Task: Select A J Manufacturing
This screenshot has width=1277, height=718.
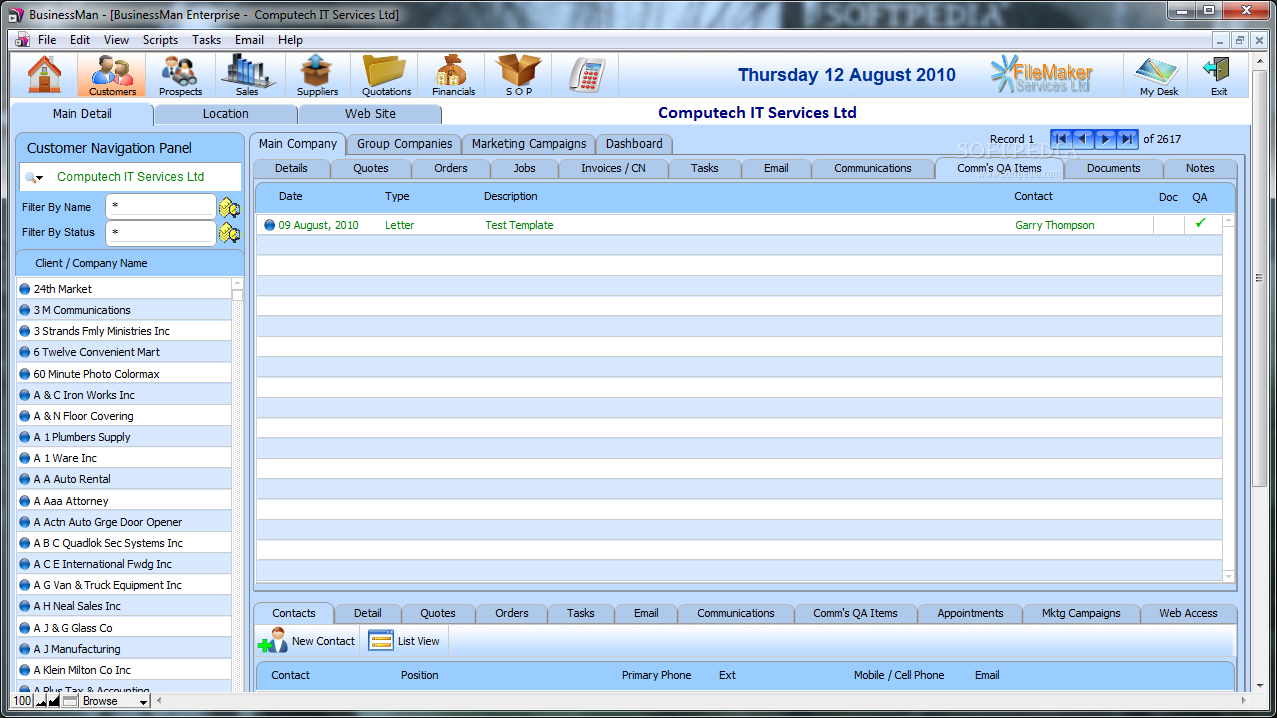Action: [x=124, y=649]
